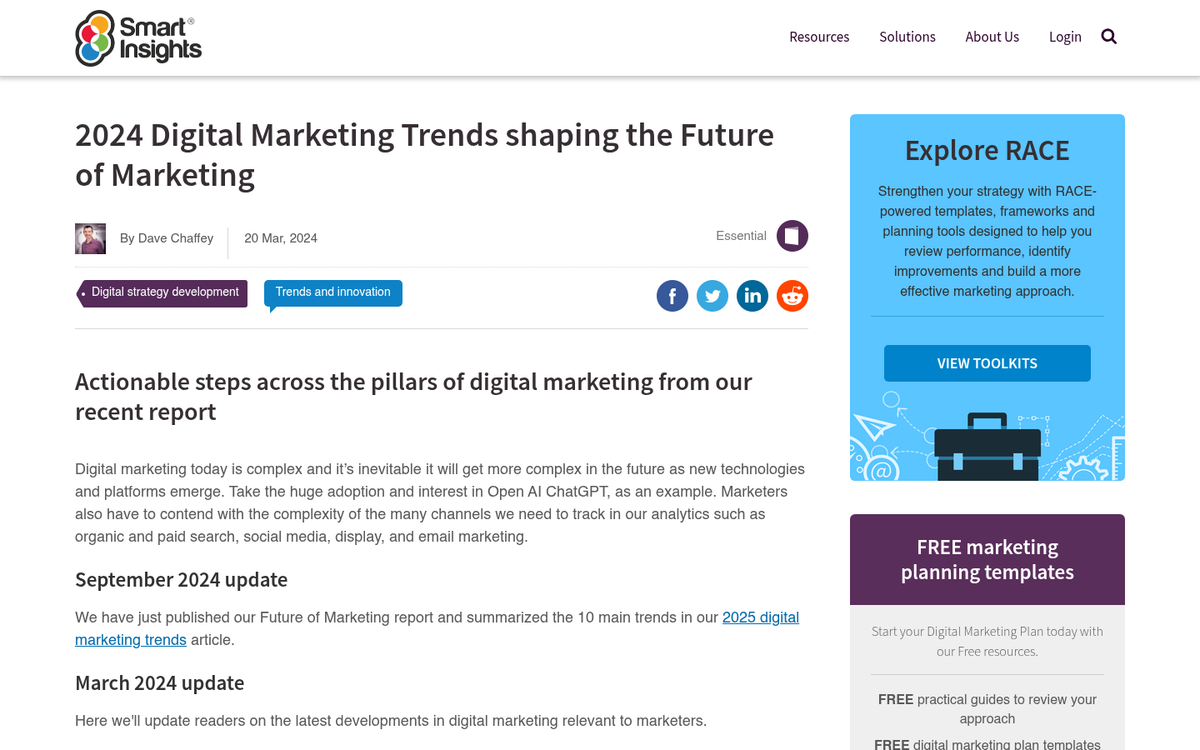Click Dave Chaffey's author avatar
The image size is (1200, 750).
coord(90,238)
